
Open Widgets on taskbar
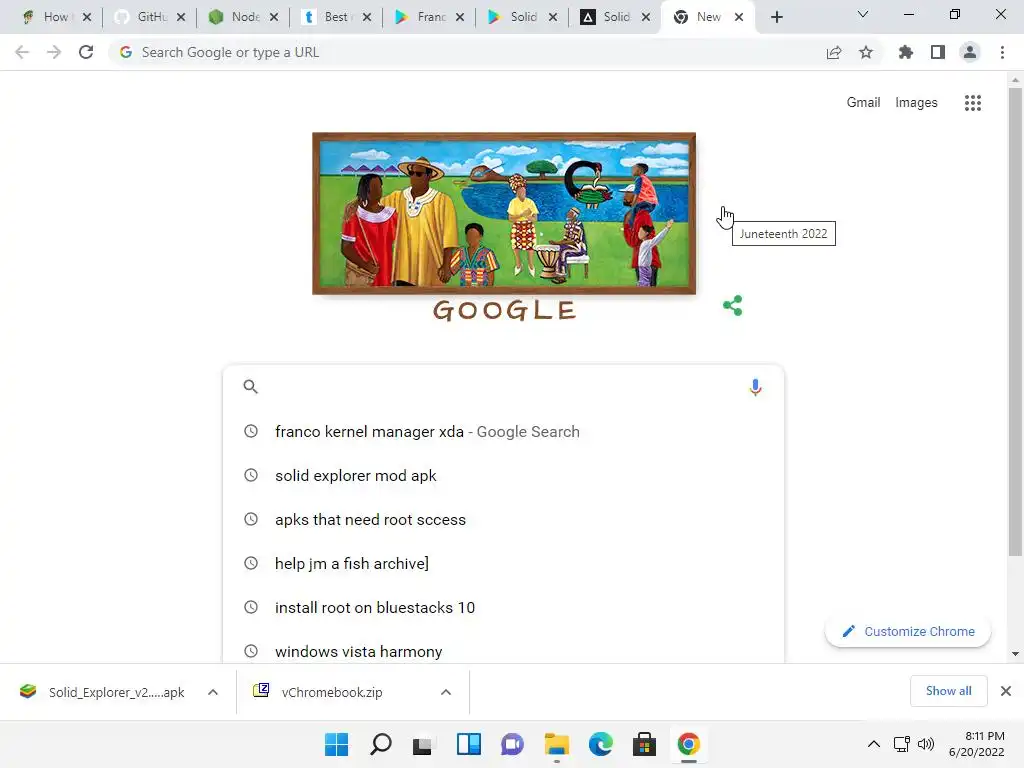[468, 744]
